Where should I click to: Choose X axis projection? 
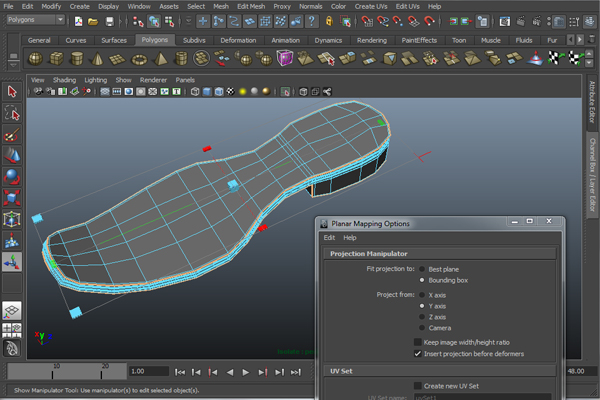pyautogui.click(x=422, y=295)
